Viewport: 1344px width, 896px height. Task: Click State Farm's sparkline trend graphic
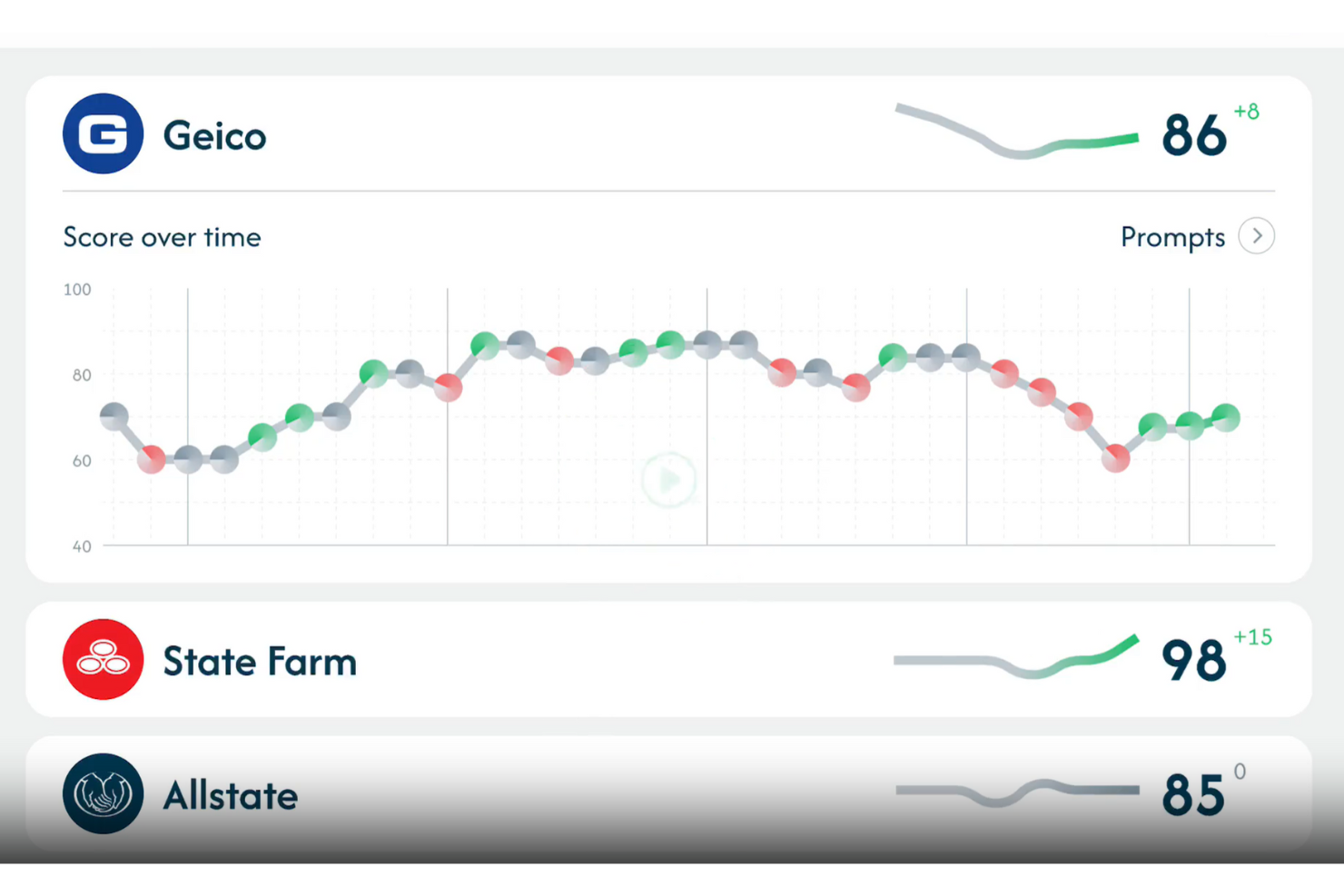(x=1016, y=657)
